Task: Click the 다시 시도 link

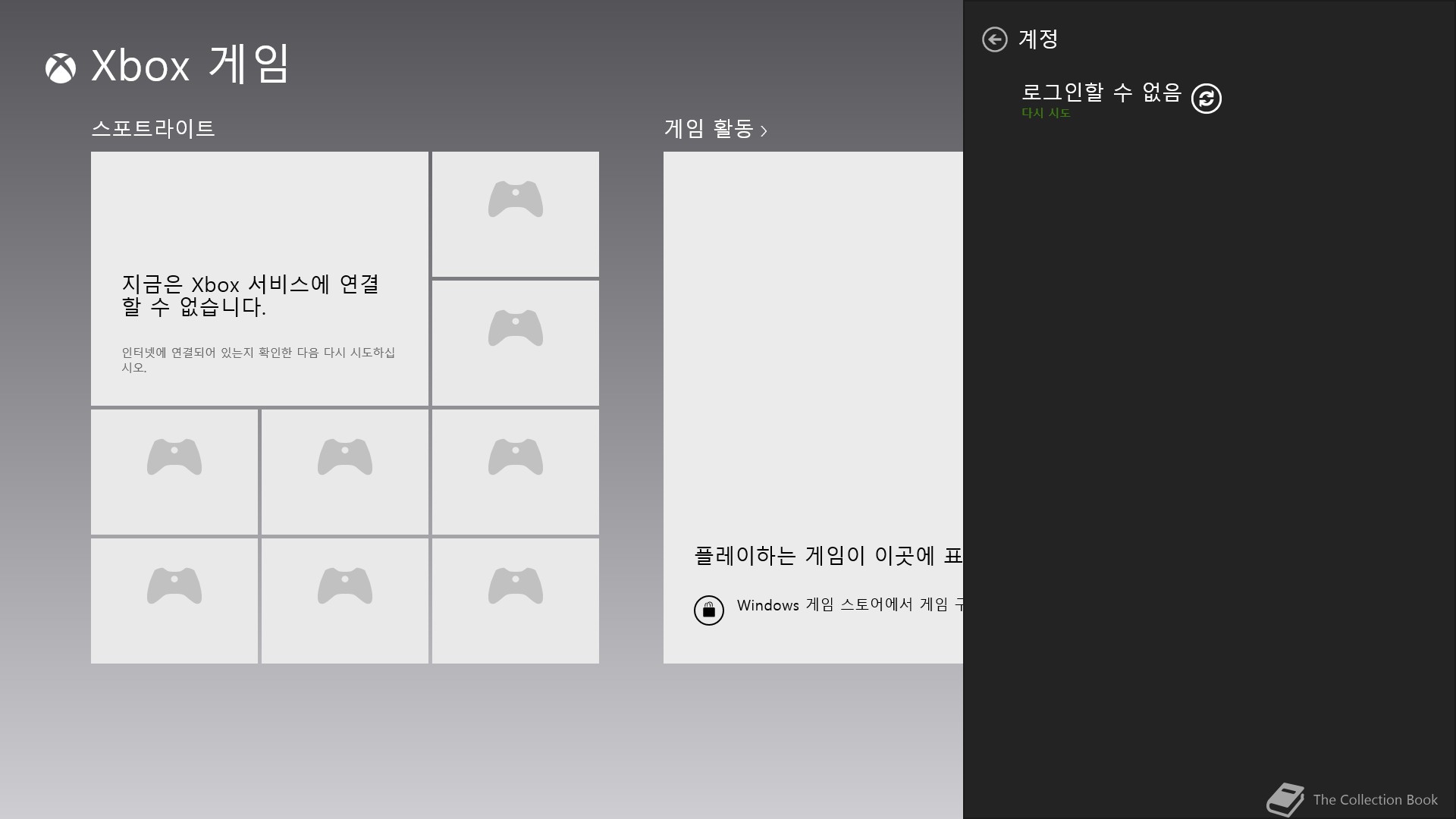Action: 1046,113
